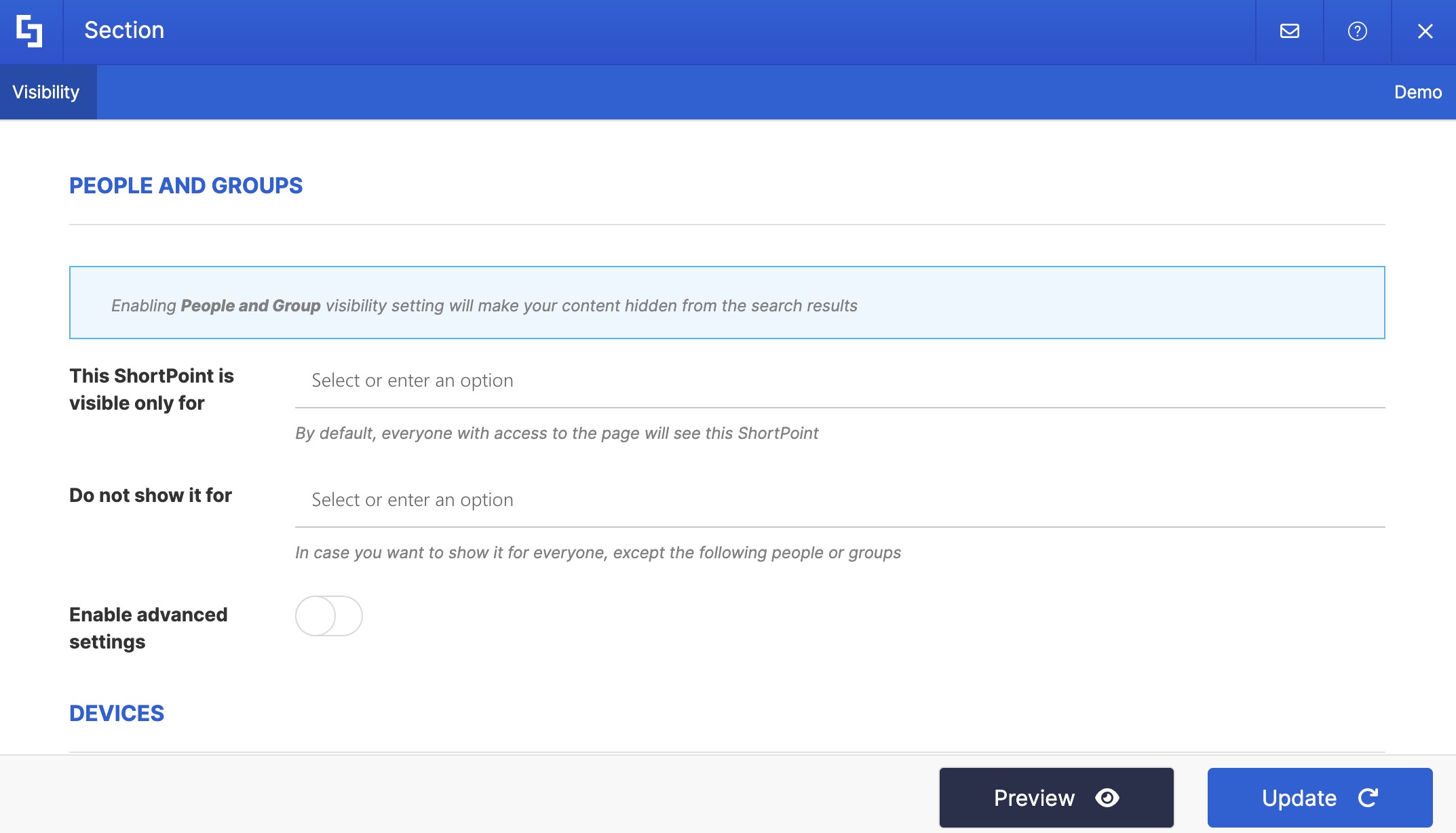Click the Preview button
The image size is (1456, 833).
[x=1055, y=798]
